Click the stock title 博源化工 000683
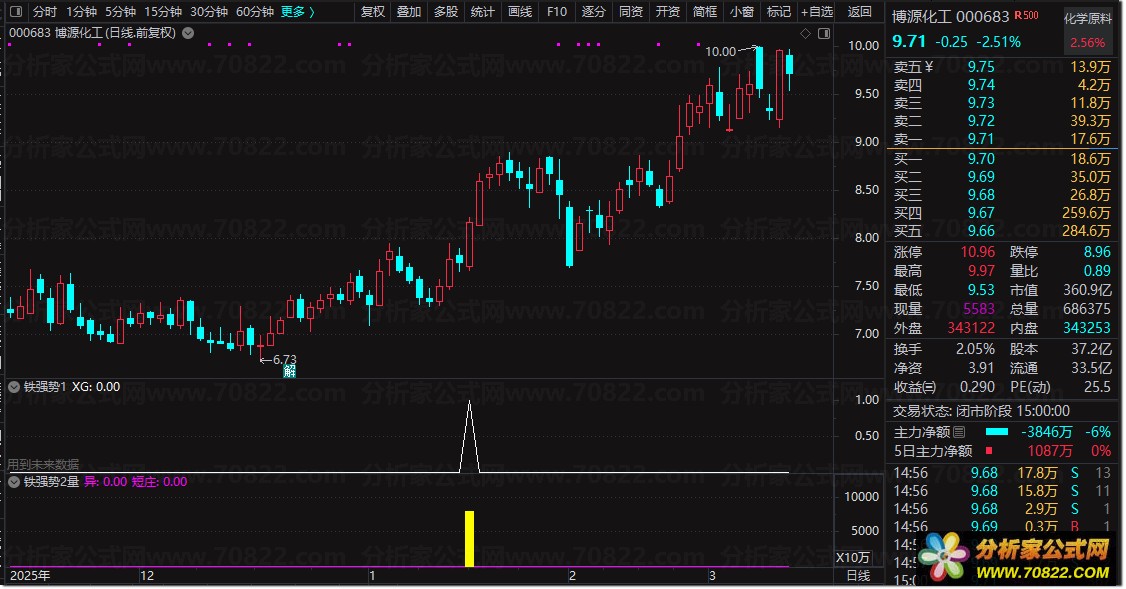Viewport: 1126px width, 589px height. 950,17
